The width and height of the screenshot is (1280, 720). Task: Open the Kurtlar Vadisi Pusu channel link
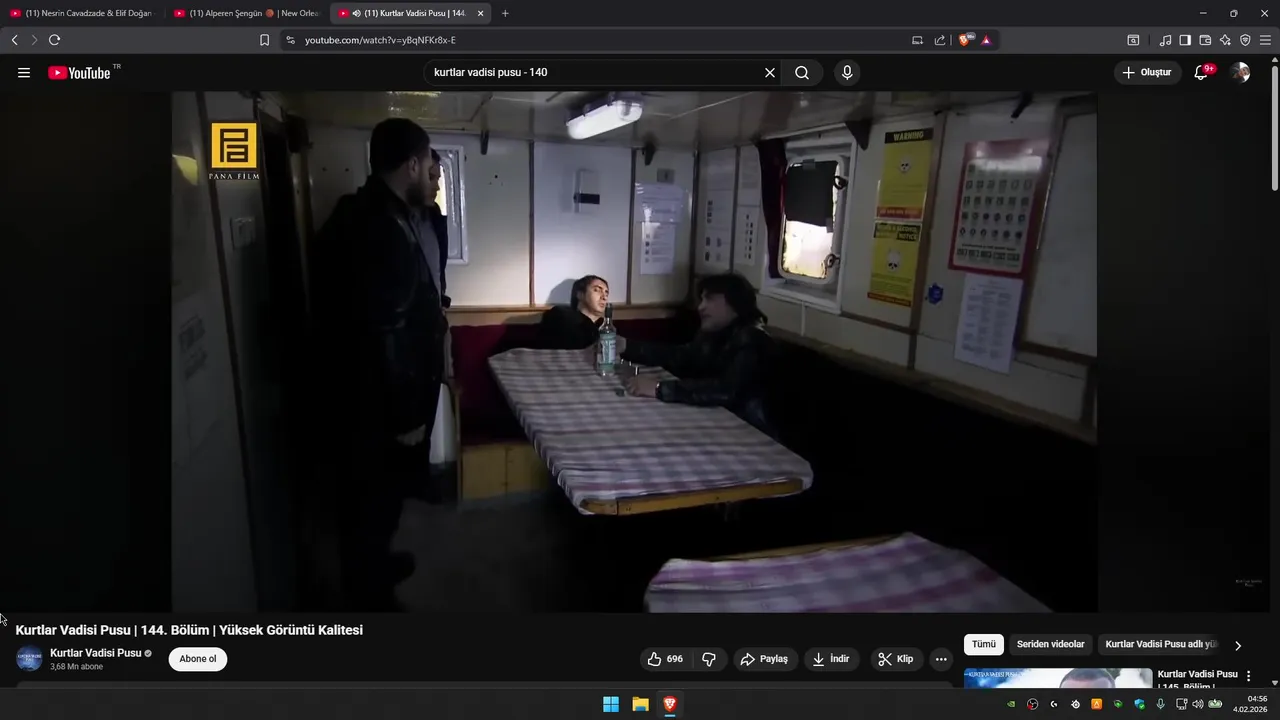pyautogui.click(x=96, y=653)
